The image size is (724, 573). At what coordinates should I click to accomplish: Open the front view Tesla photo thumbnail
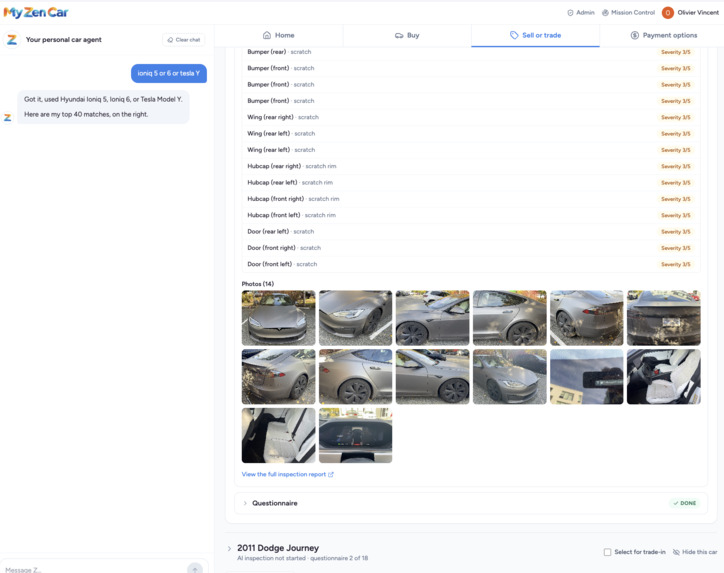click(x=278, y=318)
